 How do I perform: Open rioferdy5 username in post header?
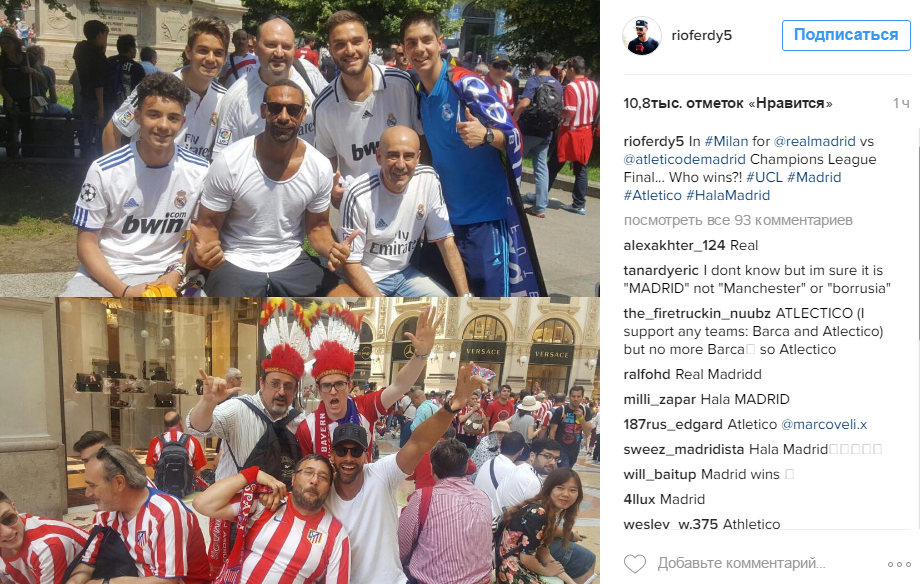[702, 35]
